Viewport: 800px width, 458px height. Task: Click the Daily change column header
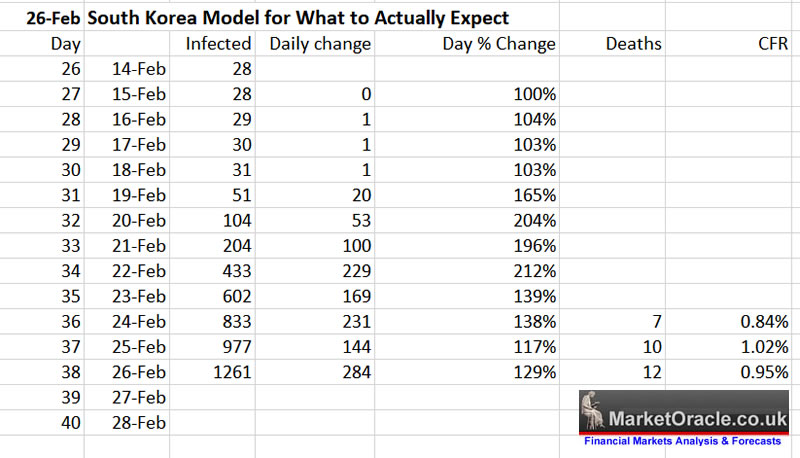pos(320,44)
